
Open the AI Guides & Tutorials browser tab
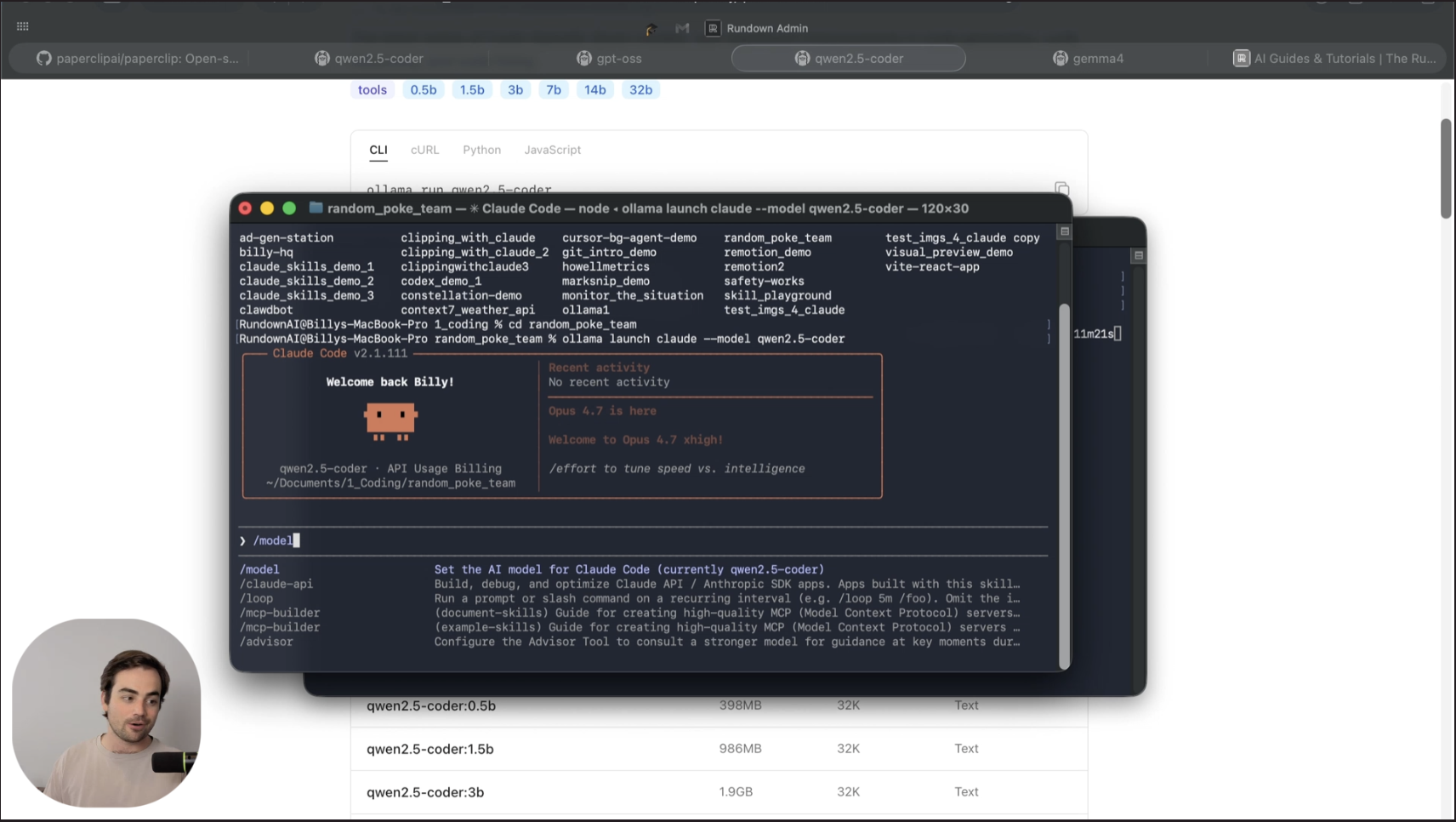click(1334, 59)
